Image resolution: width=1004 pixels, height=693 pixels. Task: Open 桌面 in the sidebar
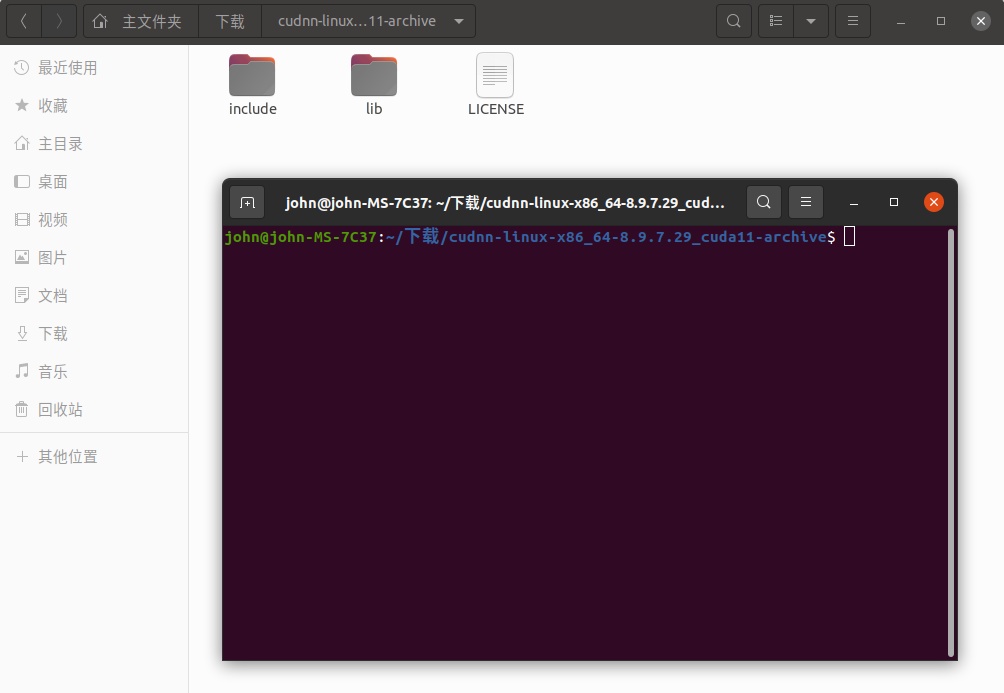click(94, 182)
